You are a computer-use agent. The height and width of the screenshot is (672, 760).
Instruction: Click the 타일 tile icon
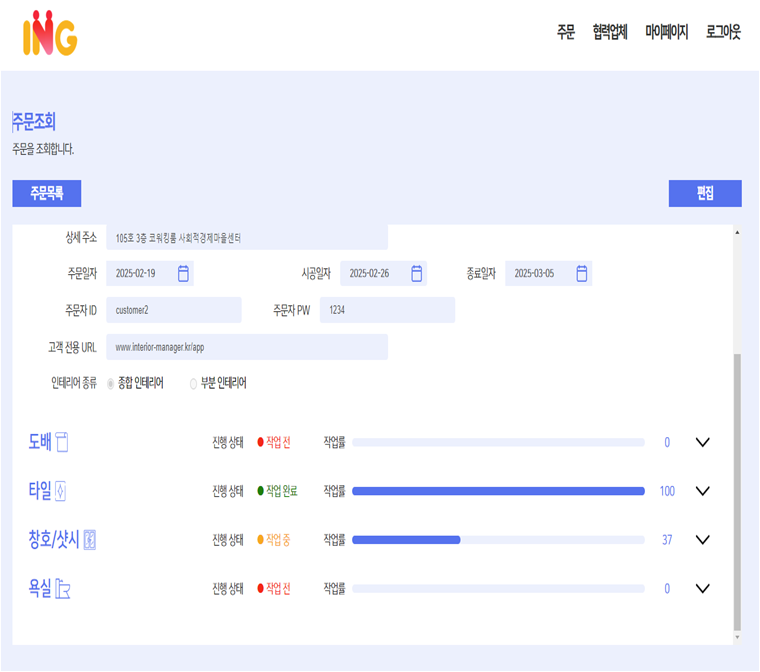pos(61,491)
